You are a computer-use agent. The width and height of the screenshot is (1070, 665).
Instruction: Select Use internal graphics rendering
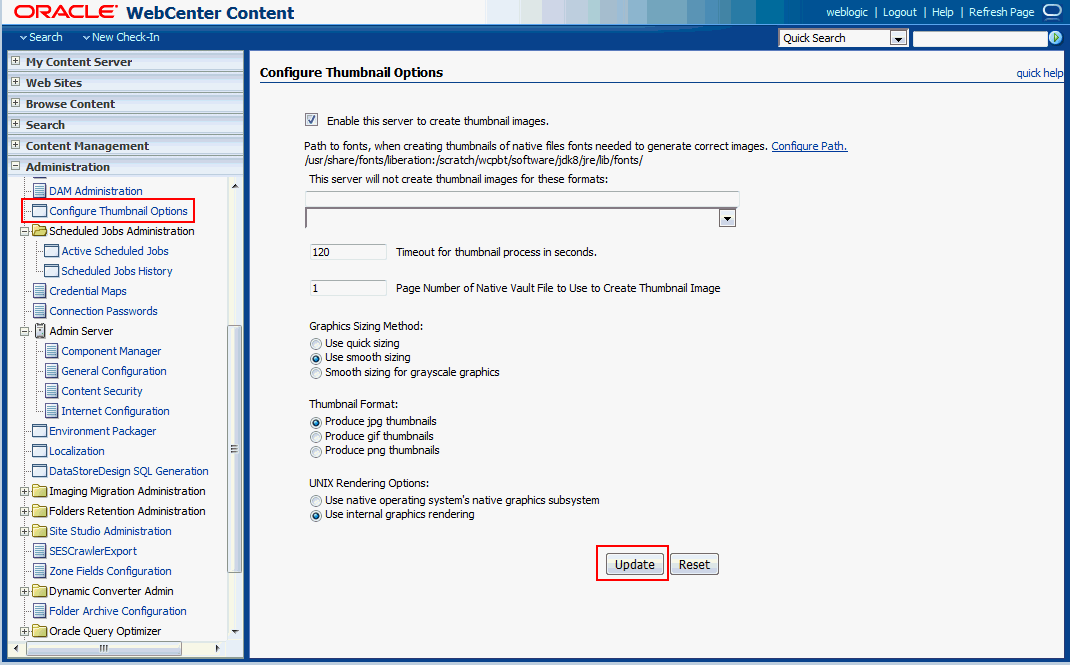pos(315,516)
